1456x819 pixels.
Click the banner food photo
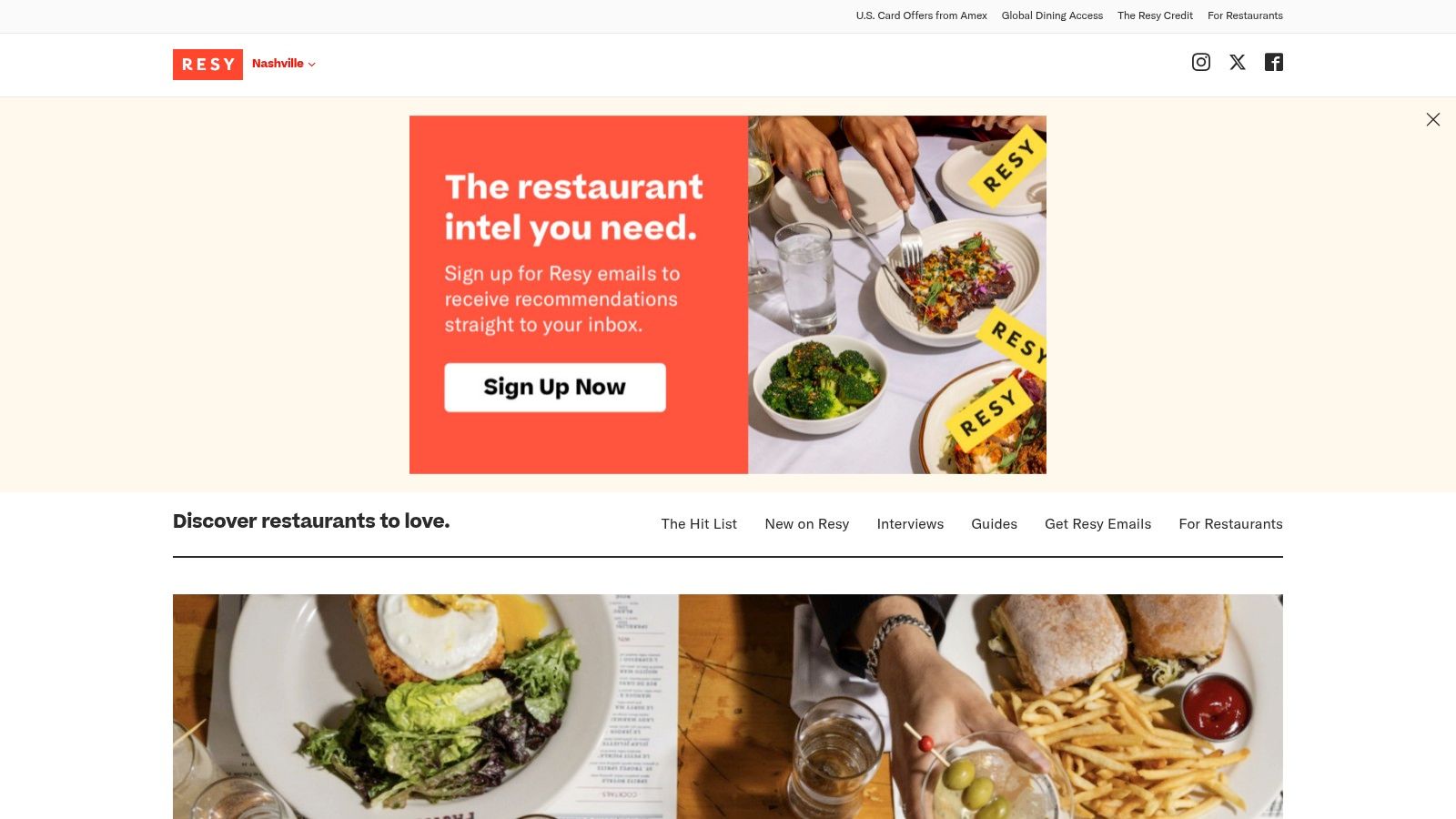pos(897,295)
